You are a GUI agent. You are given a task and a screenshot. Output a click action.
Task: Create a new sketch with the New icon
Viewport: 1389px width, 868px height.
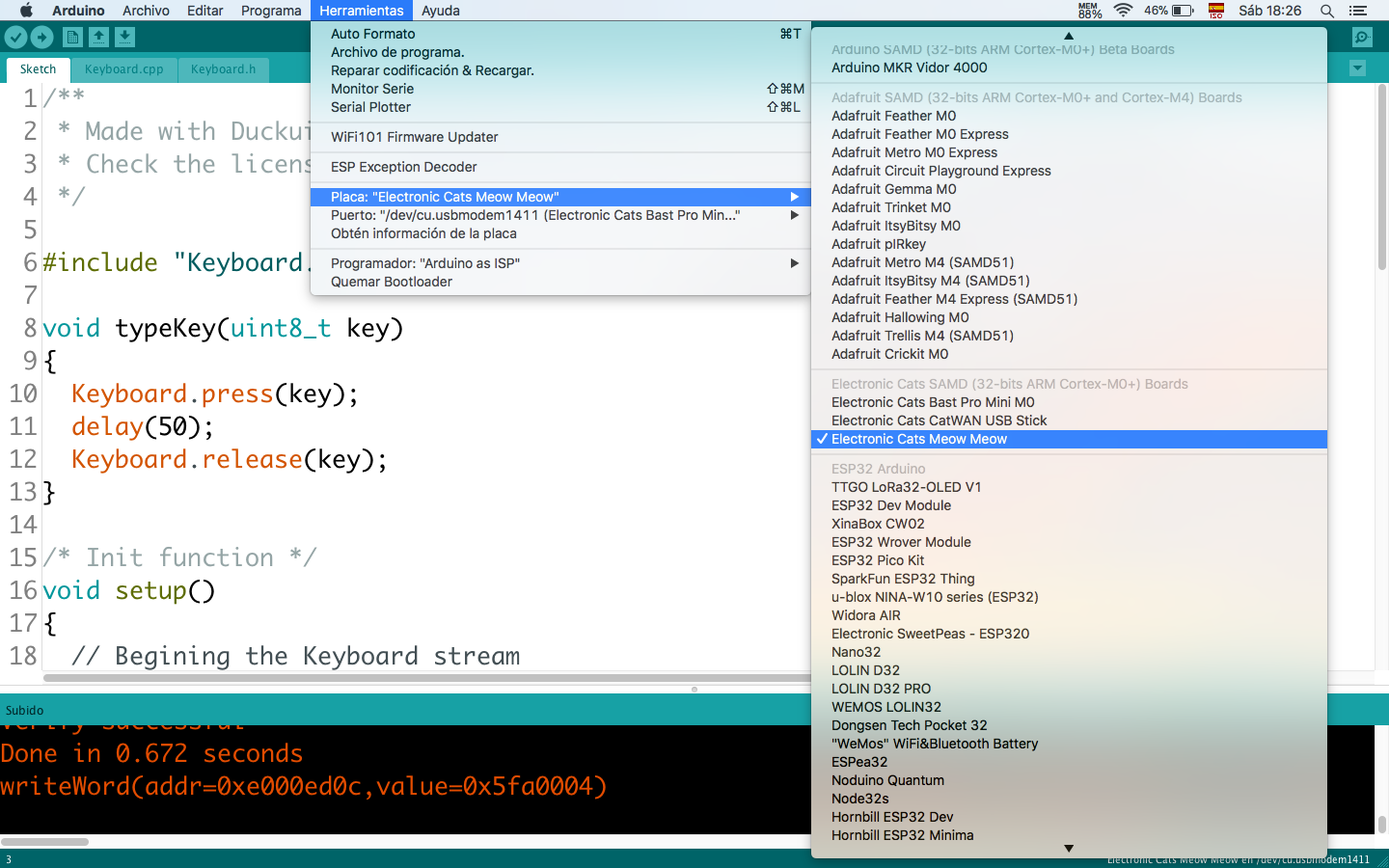[x=72, y=37]
